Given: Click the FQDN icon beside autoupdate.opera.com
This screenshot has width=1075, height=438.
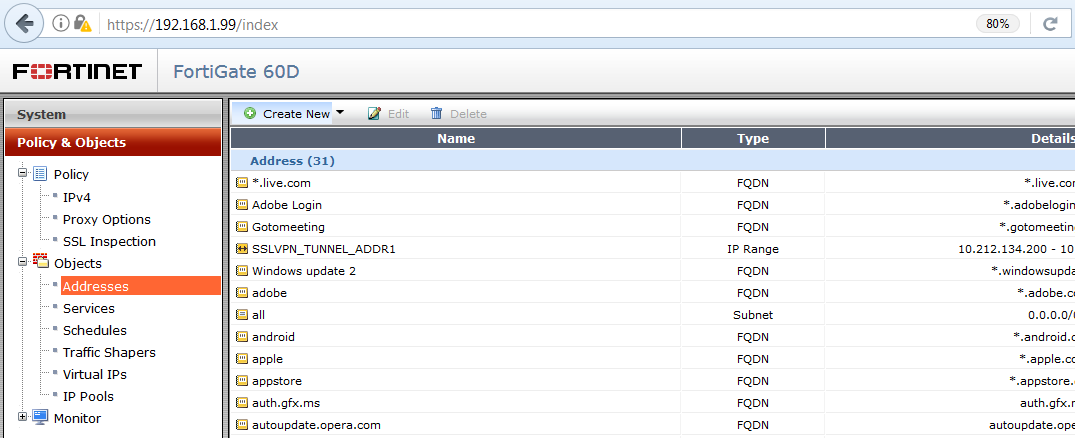Looking at the screenshot, I should coord(242,424).
